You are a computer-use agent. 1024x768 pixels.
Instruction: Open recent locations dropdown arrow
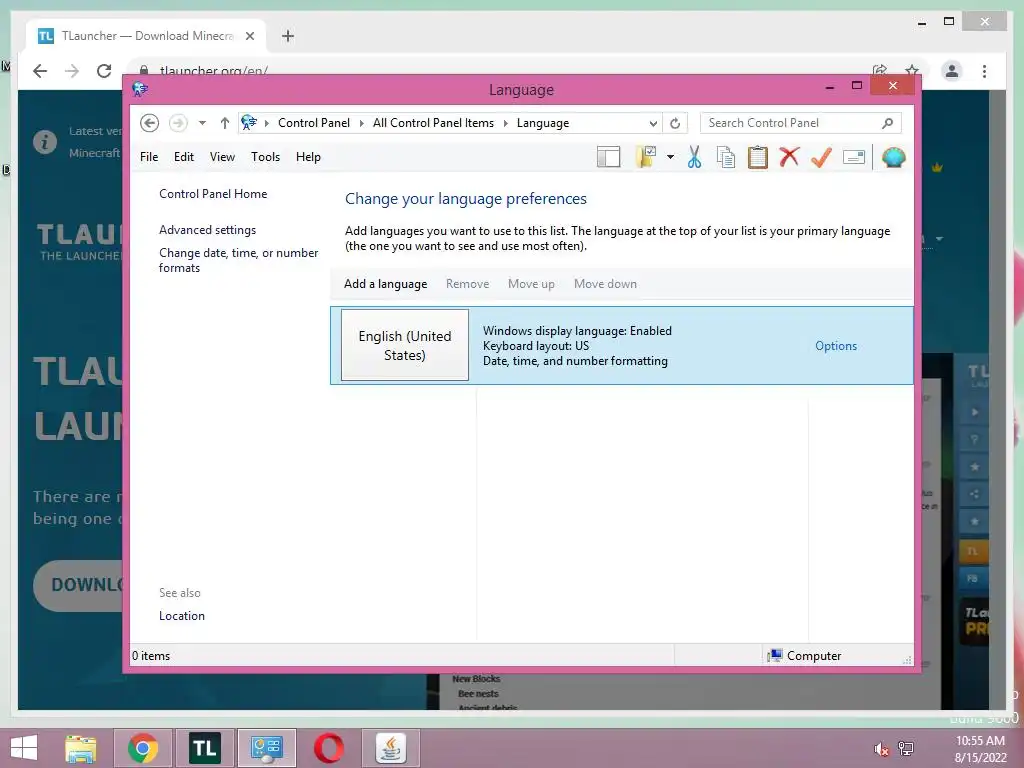coord(202,123)
